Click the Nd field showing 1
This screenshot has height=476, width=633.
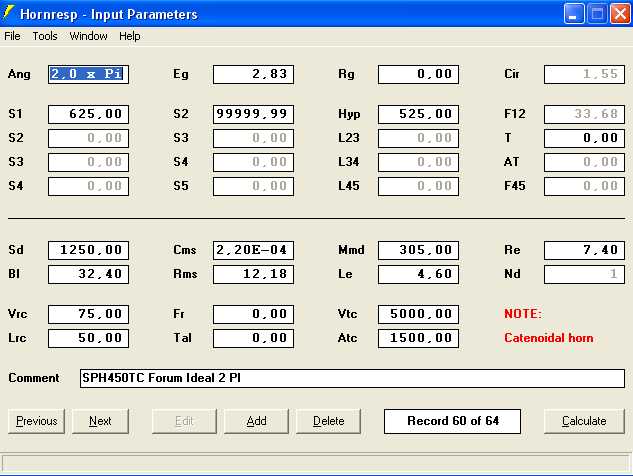[x=584, y=274]
